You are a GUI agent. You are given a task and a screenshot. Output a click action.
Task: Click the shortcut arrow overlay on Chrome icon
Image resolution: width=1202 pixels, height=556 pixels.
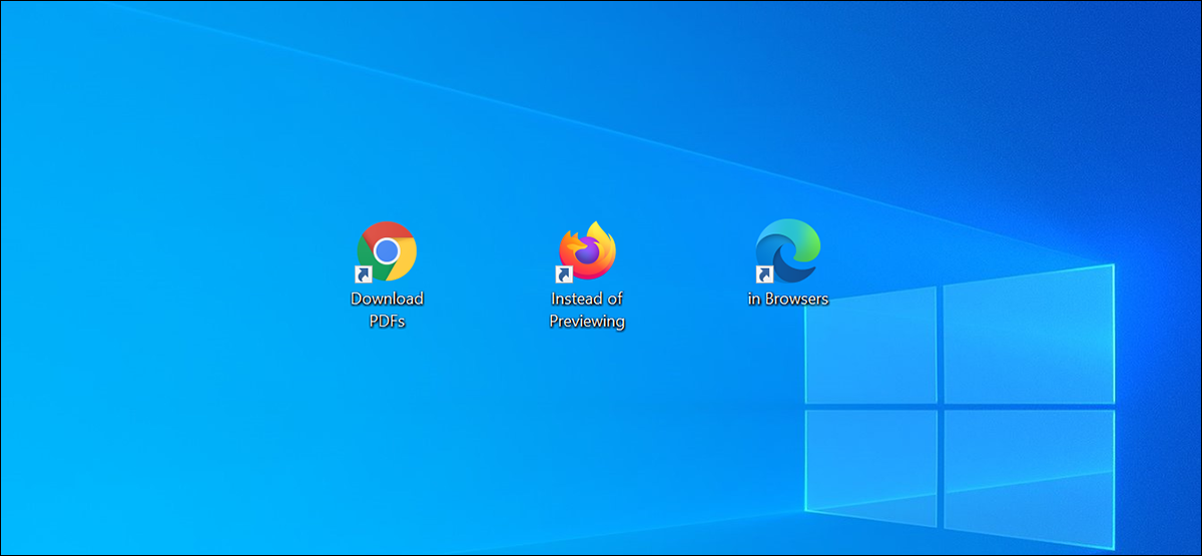tap(365, 273)
